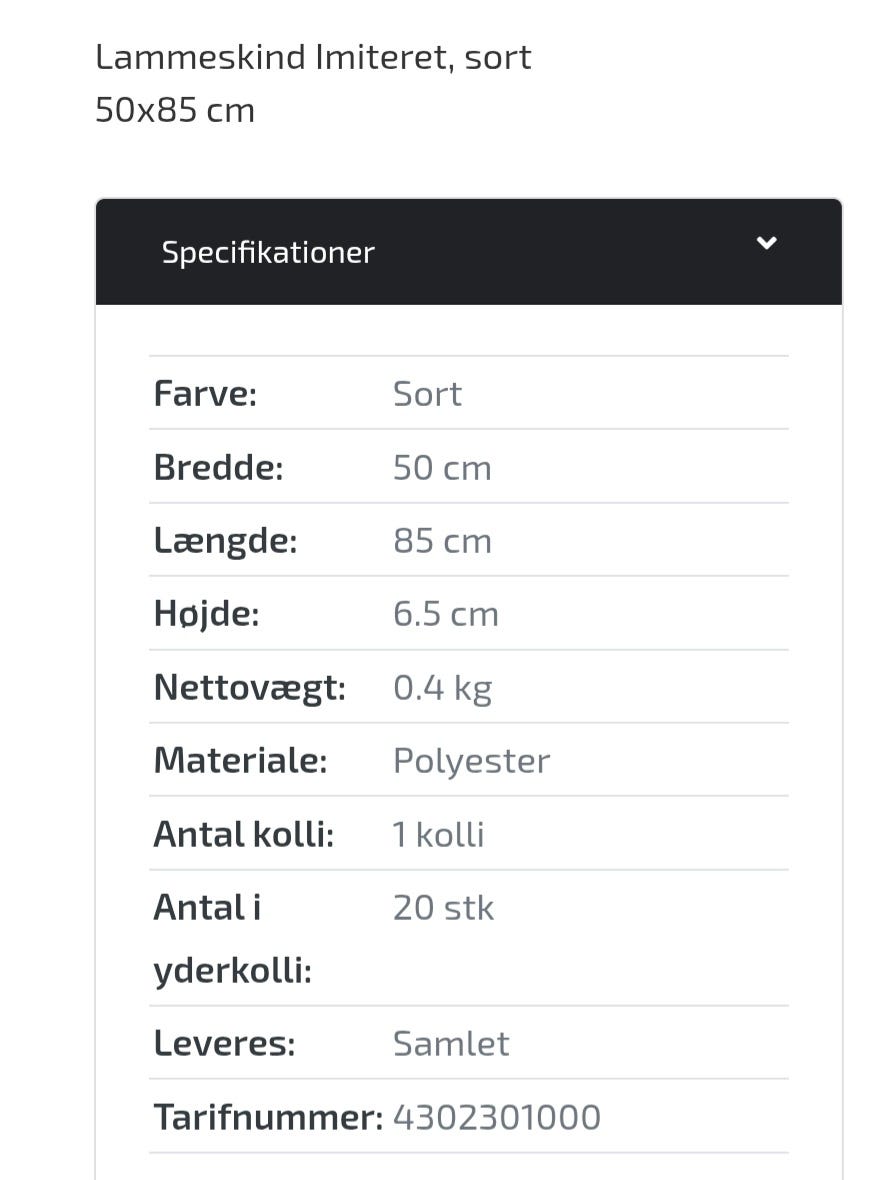The width and height of the screenshot is (885, 1180).
Task: Click the Tarifnummer label
Action: click(268, 1117)
